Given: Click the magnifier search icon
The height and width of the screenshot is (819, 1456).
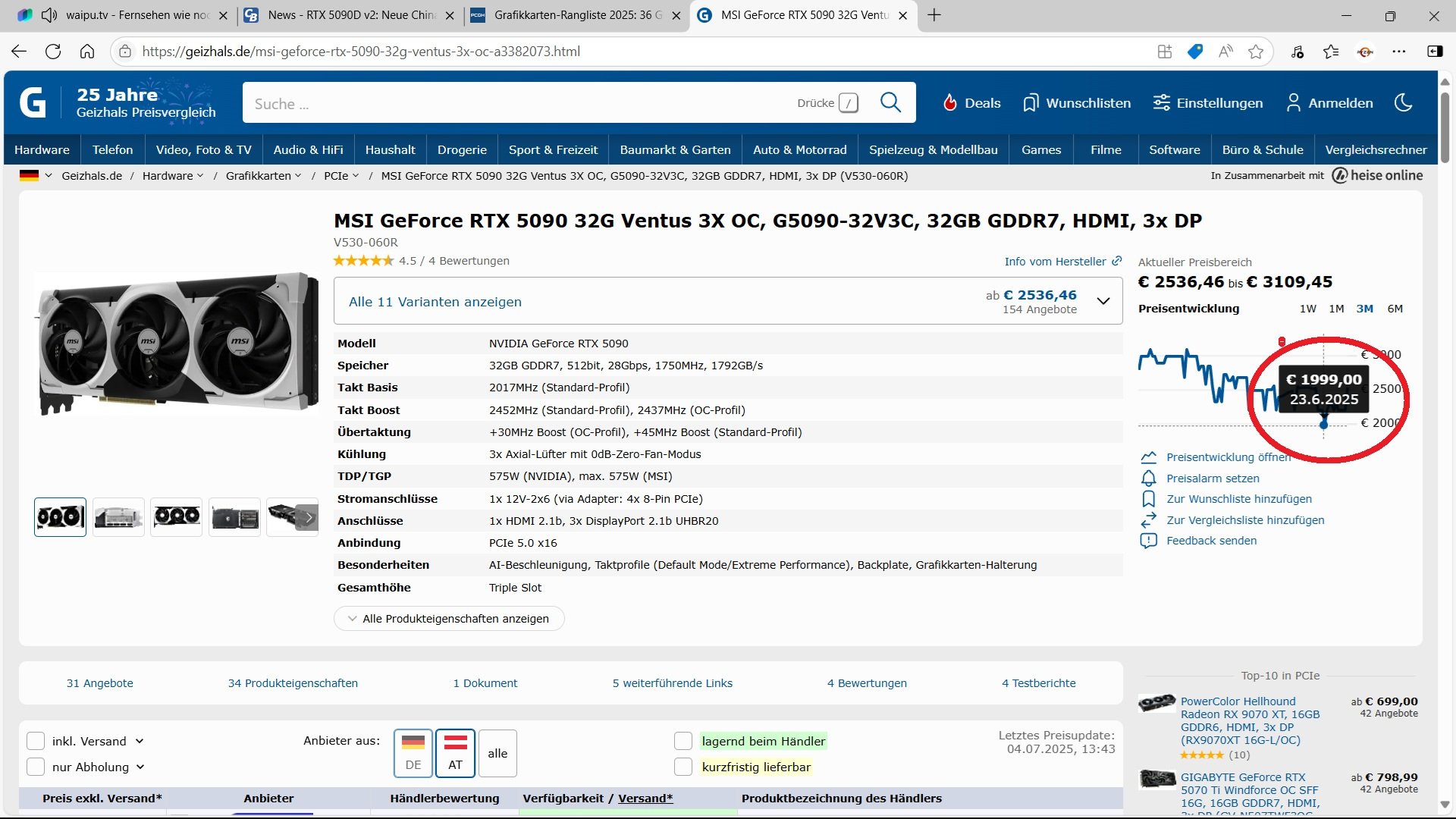Looking at the screenshot, I should (890, 102).
